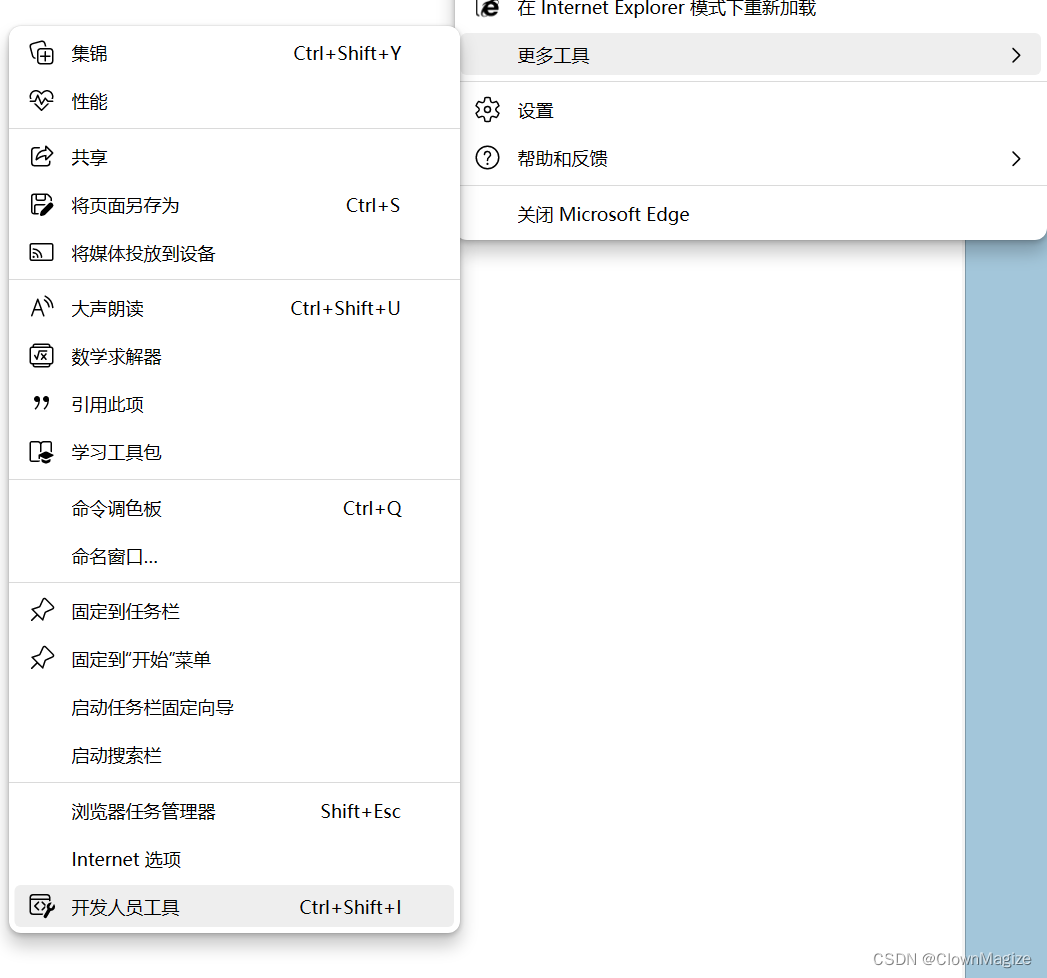Click the math solver icon next to 数学求解器

41,356
